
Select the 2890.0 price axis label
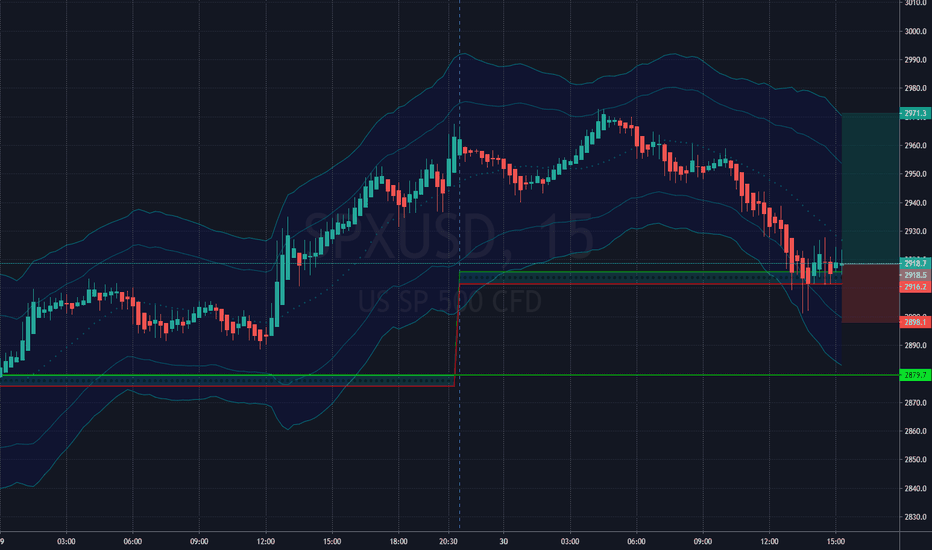915,345
